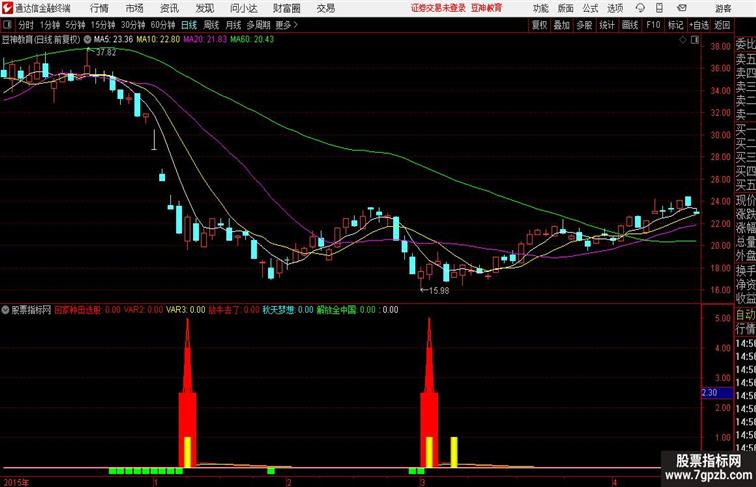Click the blue 2.30 axis value marker
The height and width of the screenshot is (487, 756).
(716, 393)
